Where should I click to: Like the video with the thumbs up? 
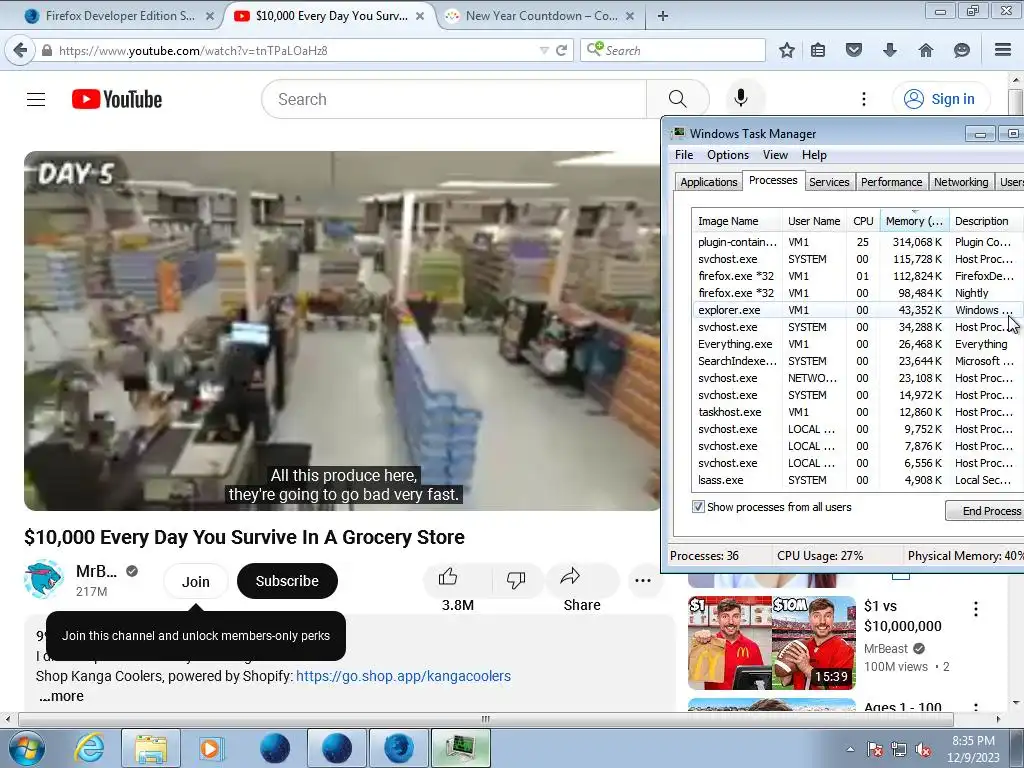click(449, 577)
